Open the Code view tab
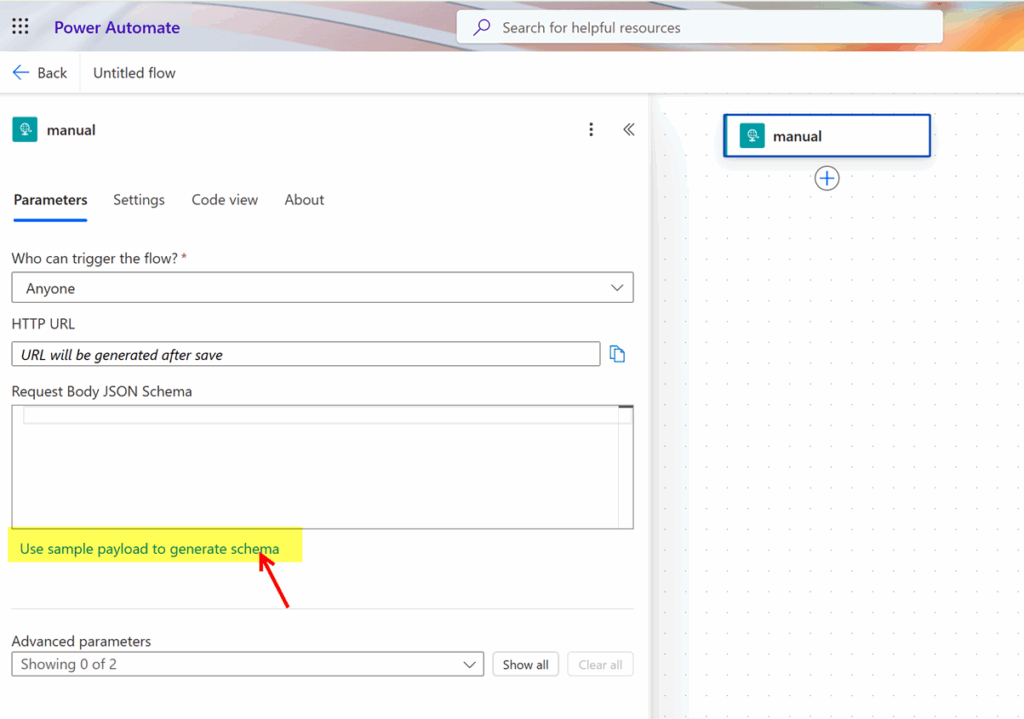Image resolution: width=1024 pixels, height=719 pixels. coord(224,200)
